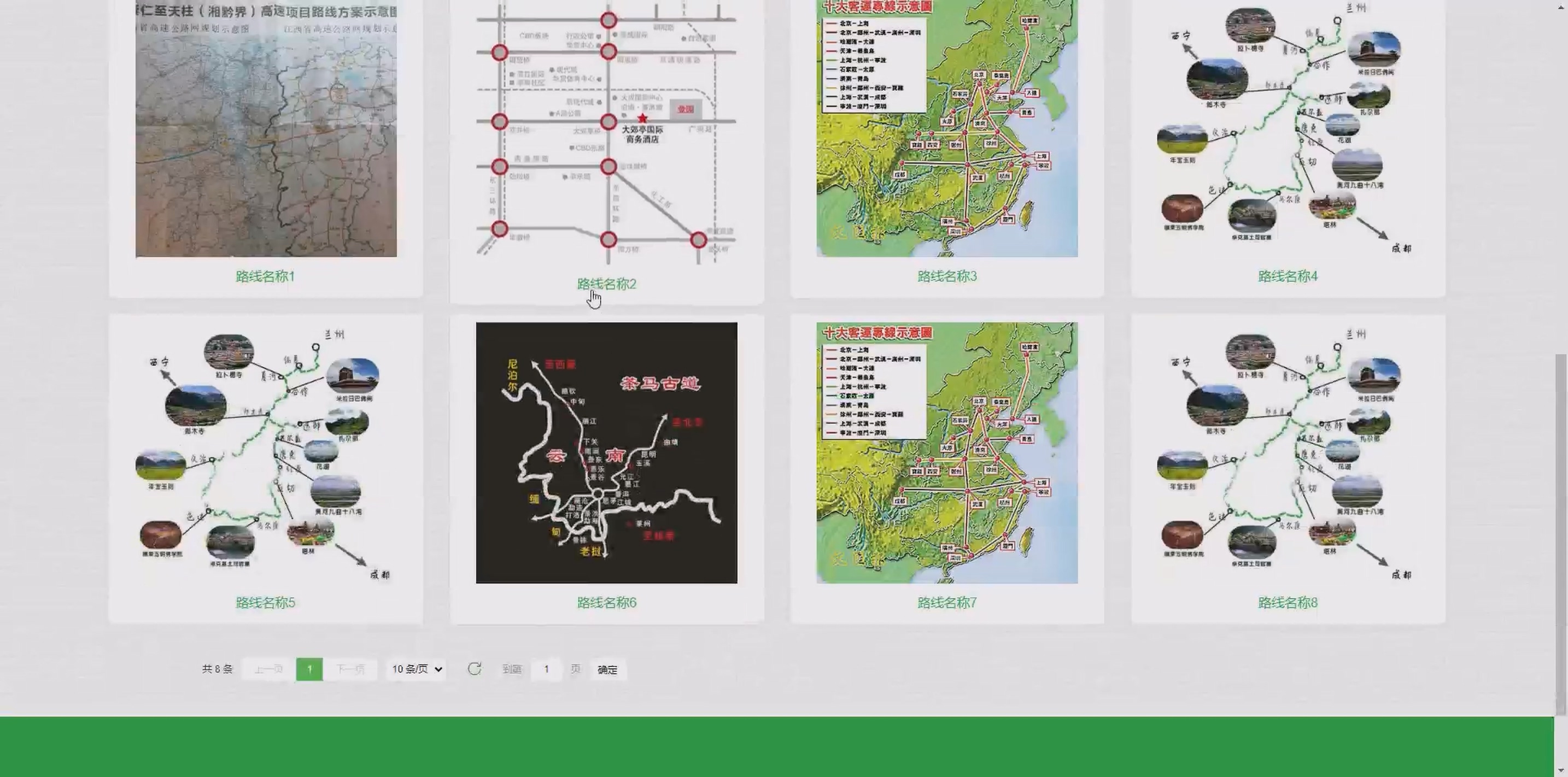Open the 路线名称2 street map thumbnail
The image size is (1568, 777).
click(606, 132)
